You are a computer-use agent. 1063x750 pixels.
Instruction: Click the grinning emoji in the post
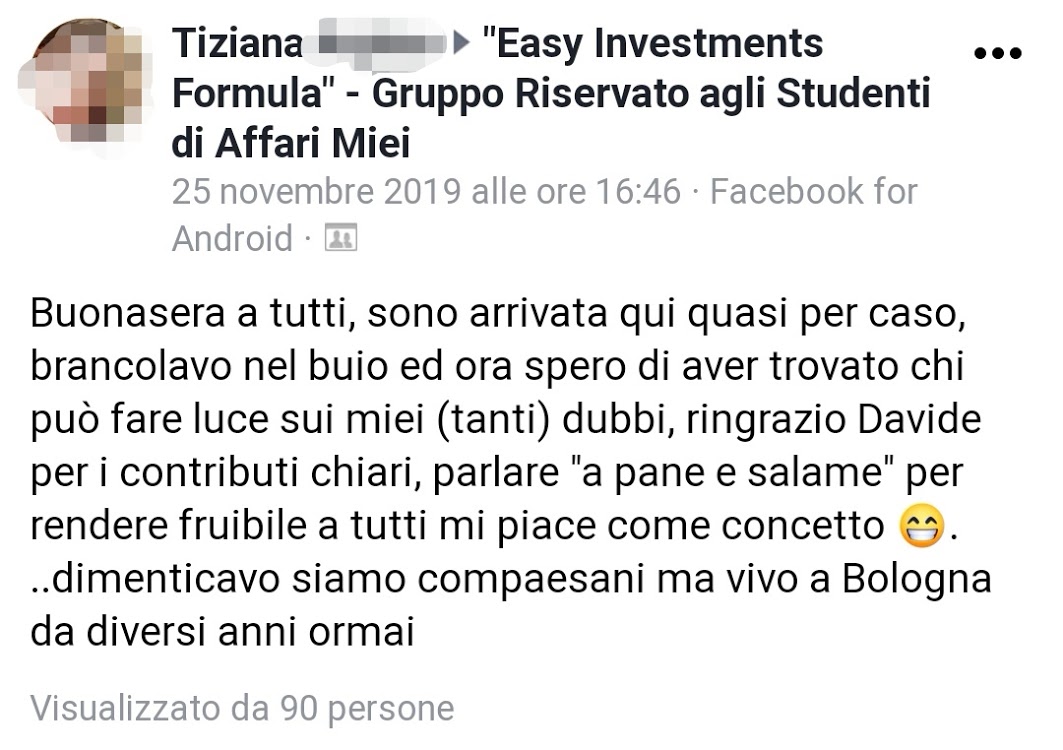(x=921, y=526)
